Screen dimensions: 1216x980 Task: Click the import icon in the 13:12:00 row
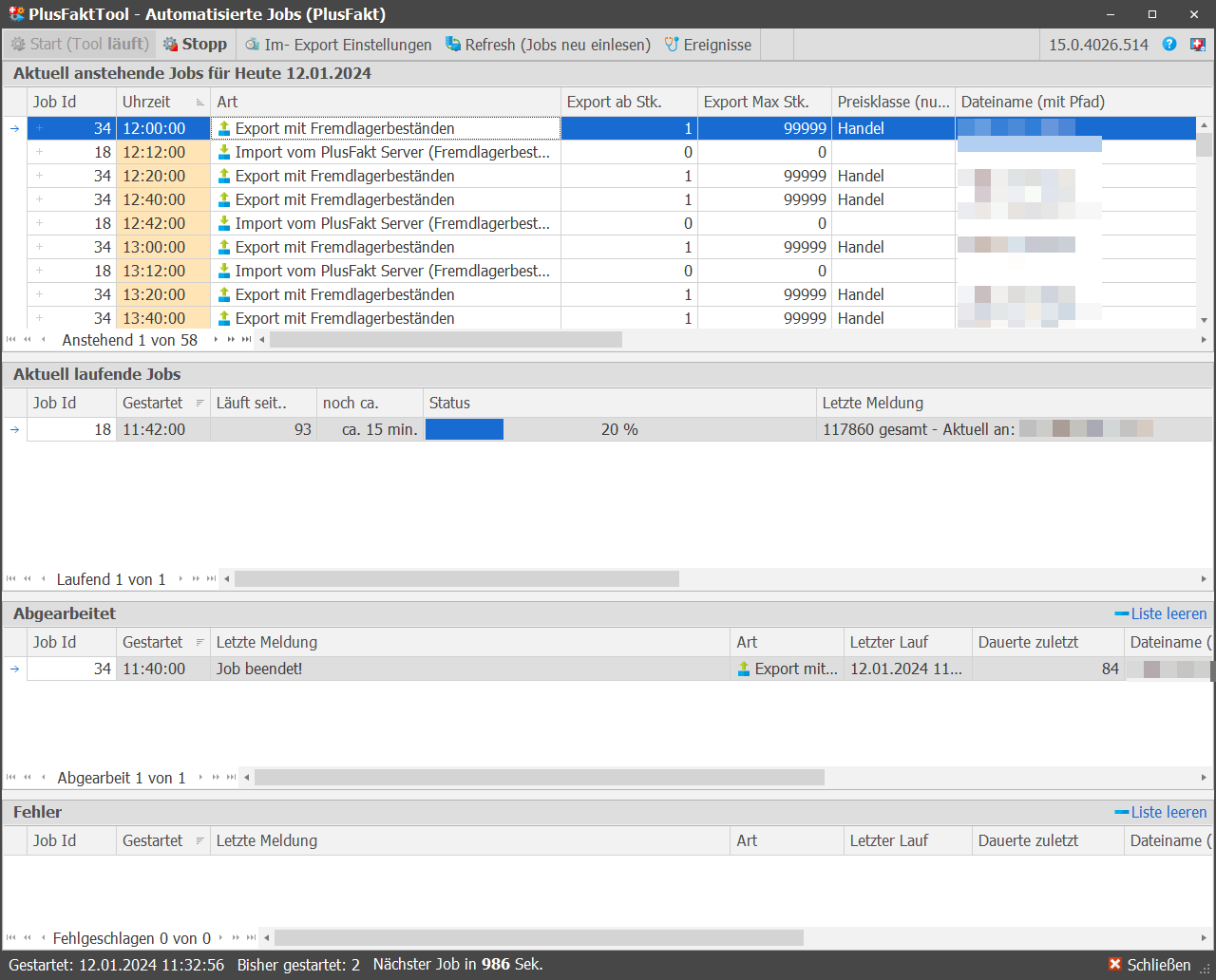(224, 271)
